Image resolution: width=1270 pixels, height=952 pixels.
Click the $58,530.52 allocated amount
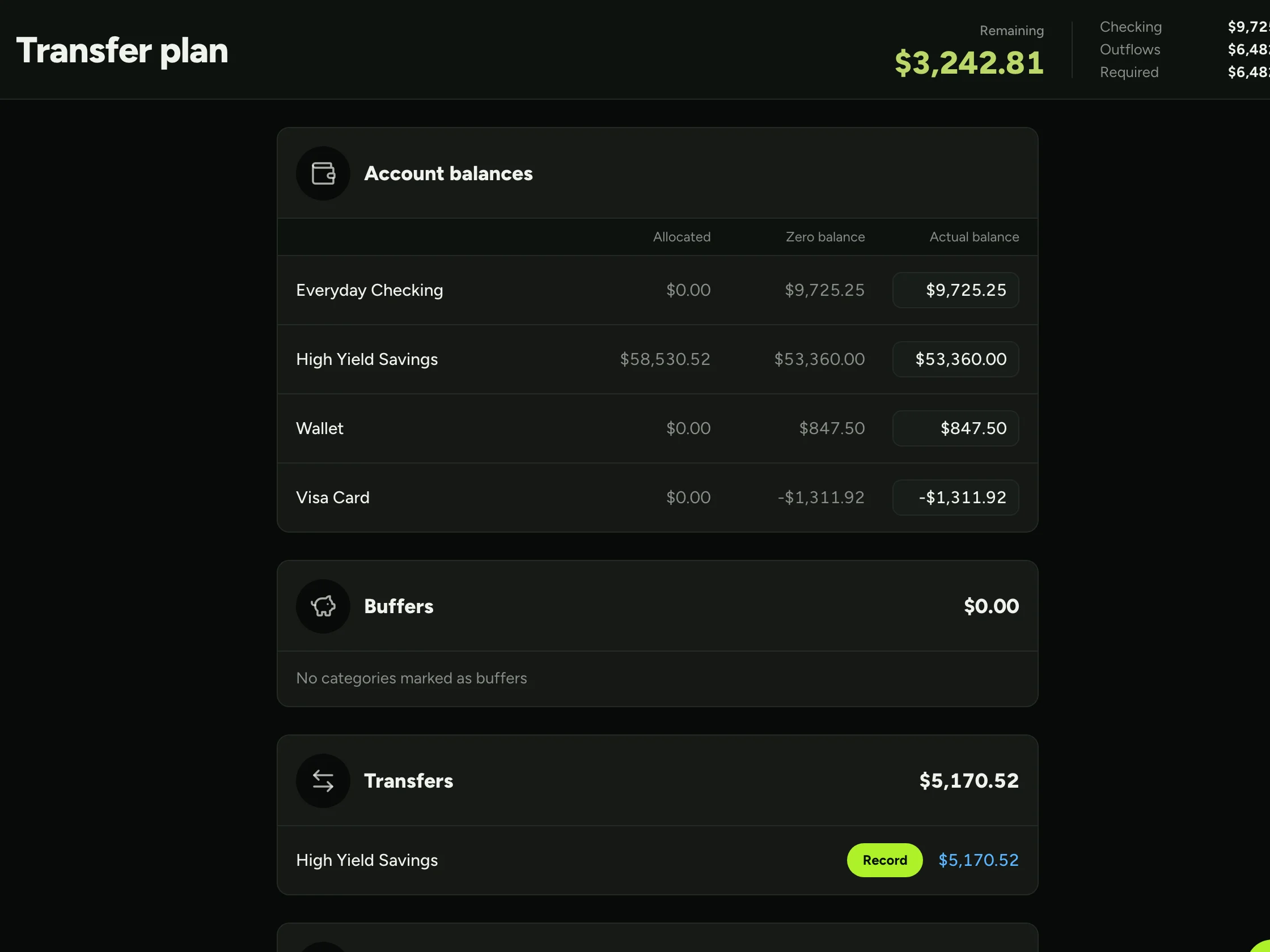point(665,359)
